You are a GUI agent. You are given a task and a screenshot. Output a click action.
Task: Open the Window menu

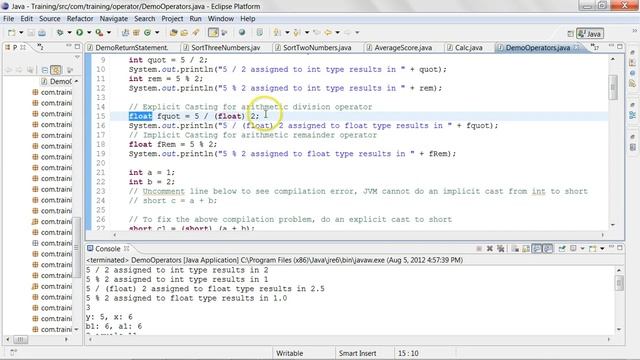point(220,19)
